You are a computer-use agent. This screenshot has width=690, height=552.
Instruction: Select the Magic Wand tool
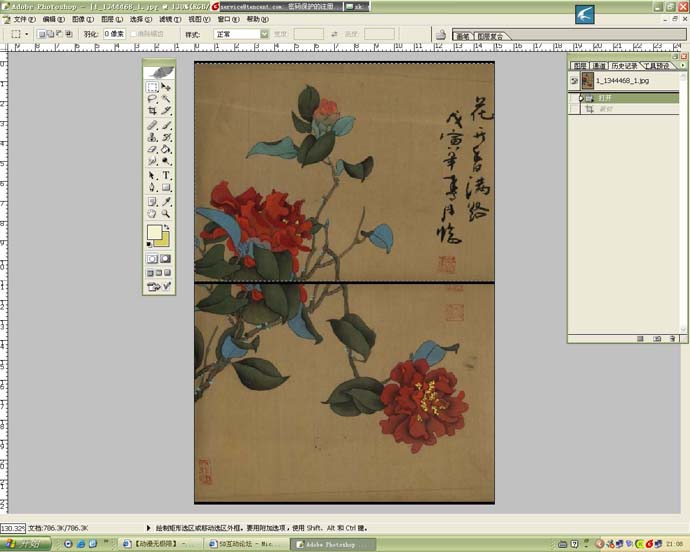[x=166, y=99]
